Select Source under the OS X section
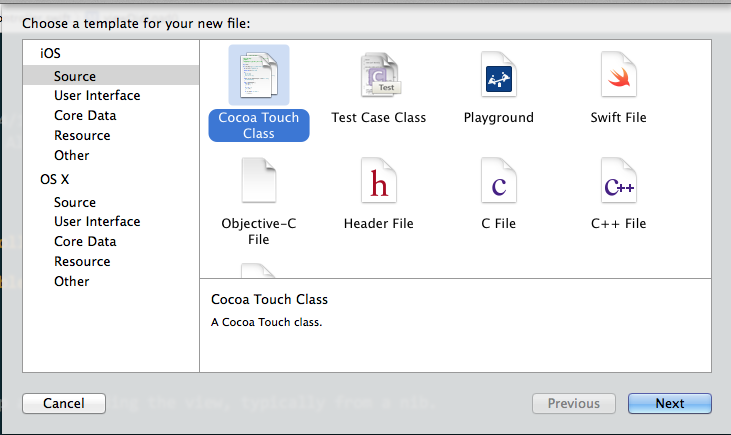The height and width of the screenshot is (435, 731). [x=75, y=202]
